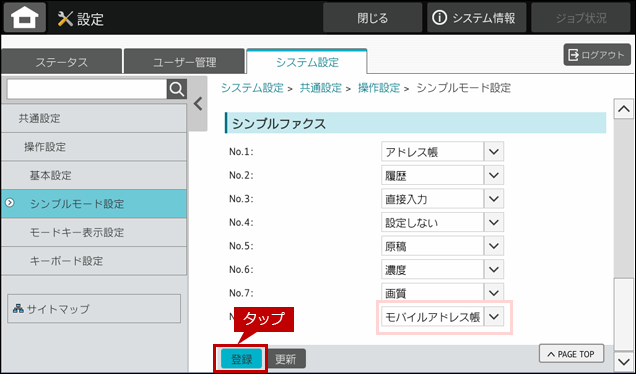The height and width of the screenshot is (374, 636).
Task: Click the sidebar search input field
Action: (87, 89)
